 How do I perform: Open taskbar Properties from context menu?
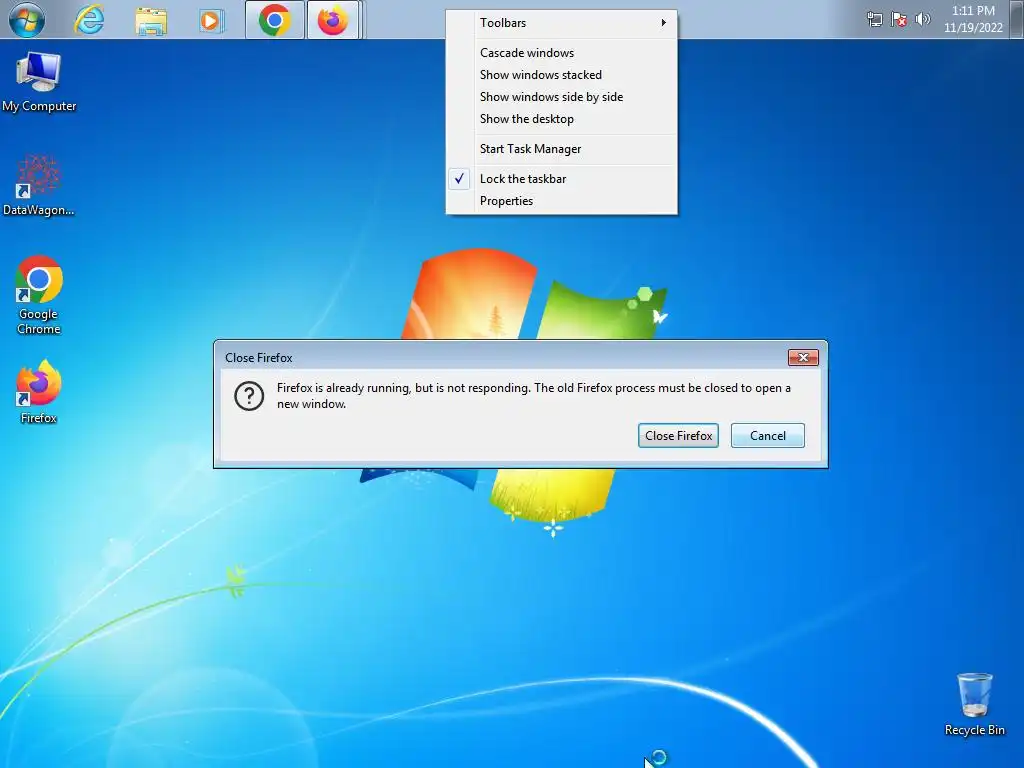[562, 201]
